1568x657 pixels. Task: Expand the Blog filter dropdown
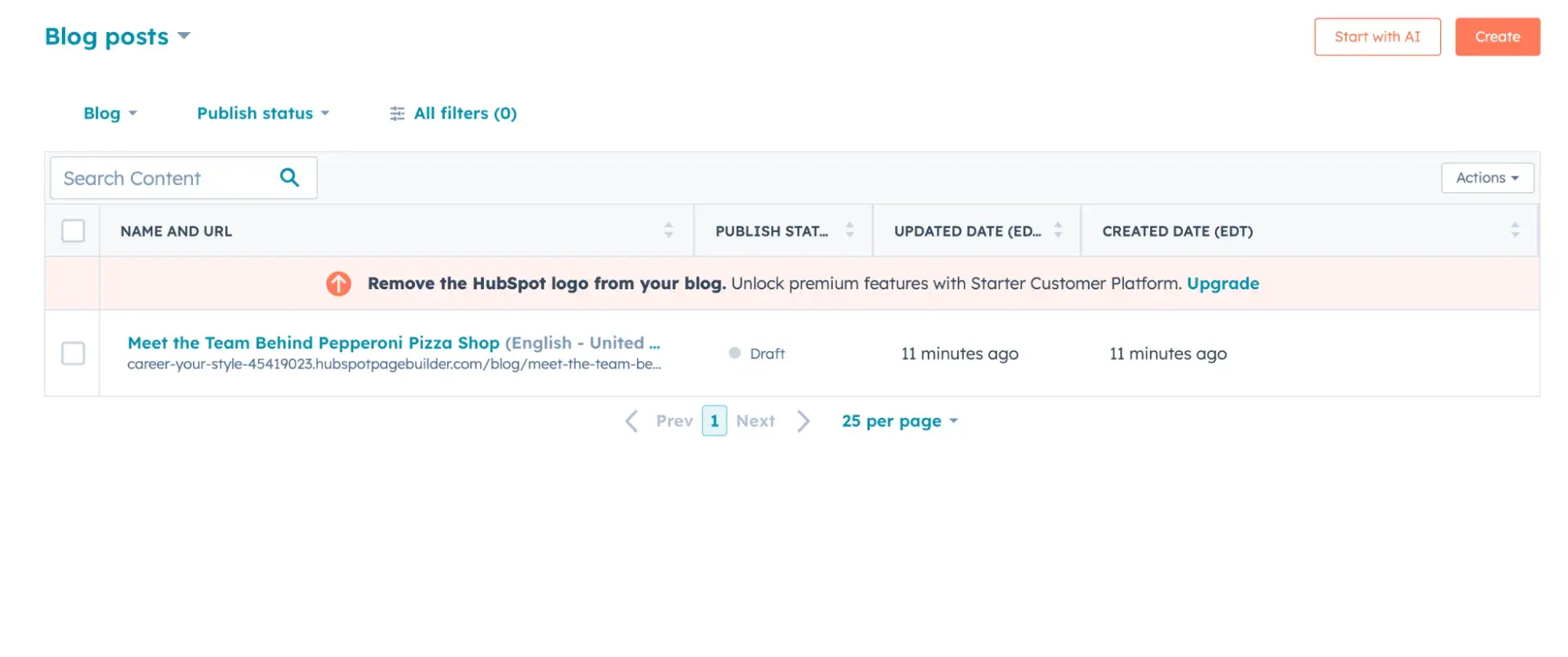pyautogui.click(x=110, y=114)
